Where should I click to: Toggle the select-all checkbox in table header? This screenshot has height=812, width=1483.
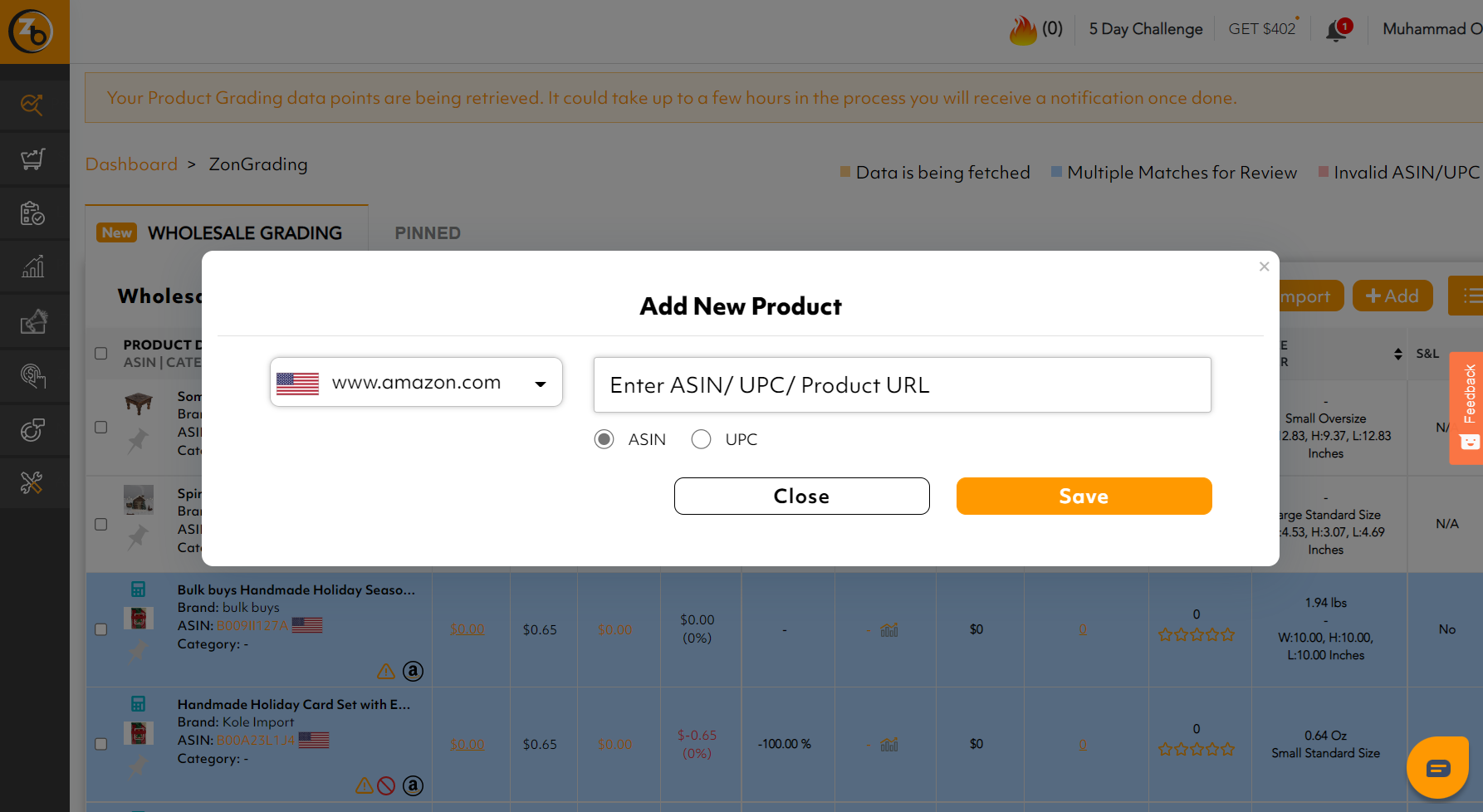point(101,354)
